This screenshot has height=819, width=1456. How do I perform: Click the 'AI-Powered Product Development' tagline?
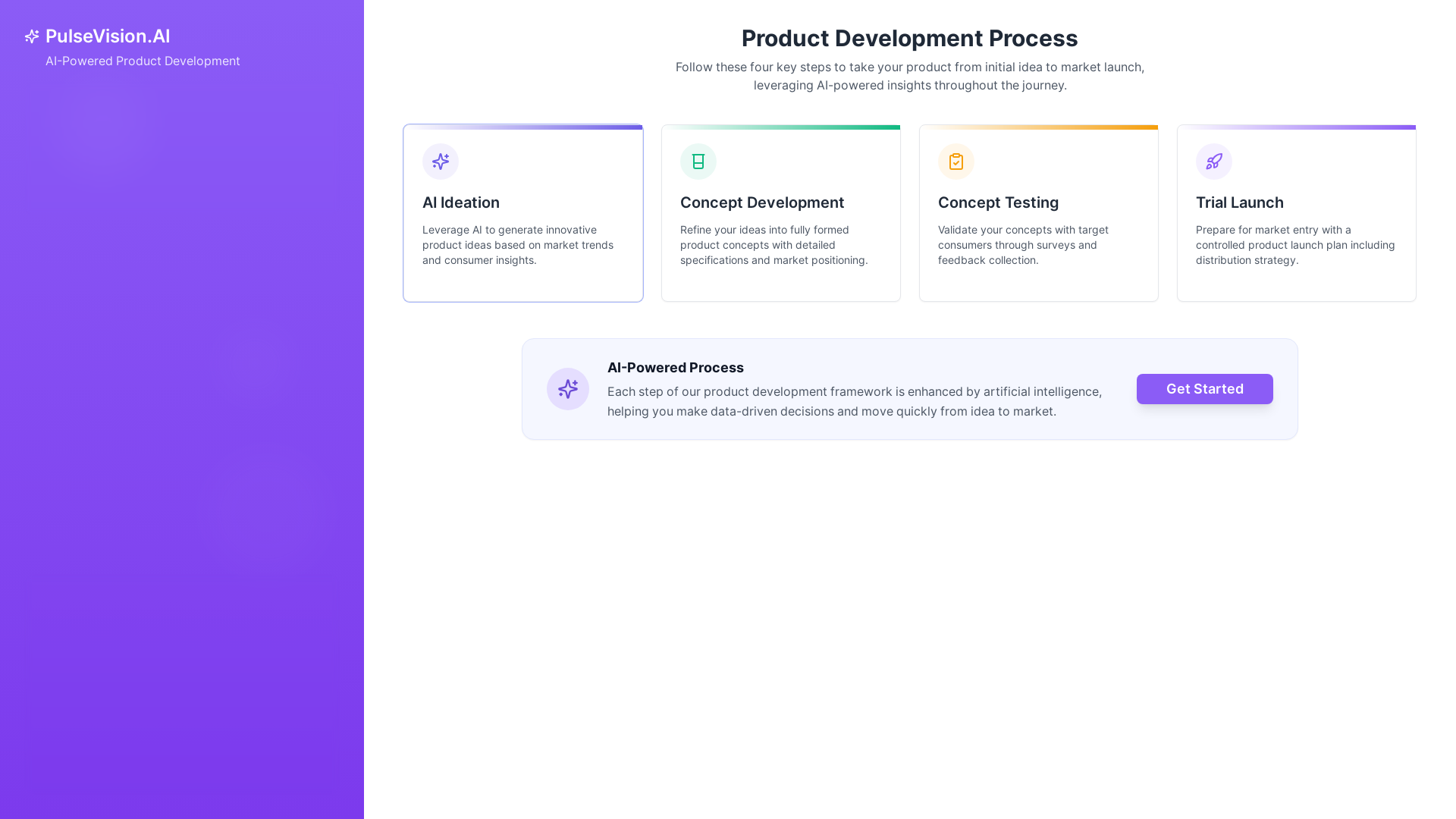[143, 61]
